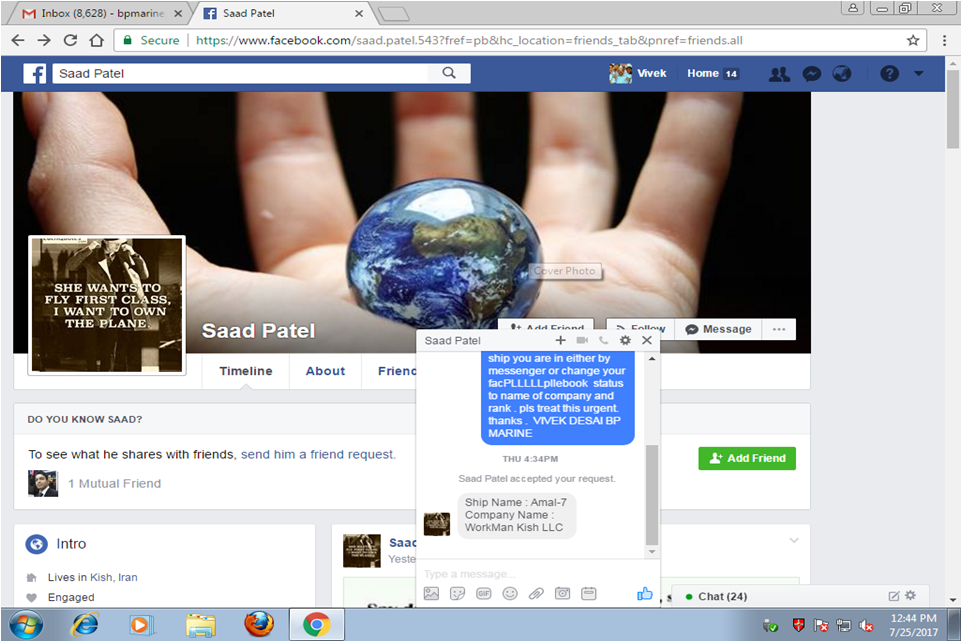This screenshot has height=642, width=962.
Task: Open the Quick Help question mark icon
Action: coord(889,74)
